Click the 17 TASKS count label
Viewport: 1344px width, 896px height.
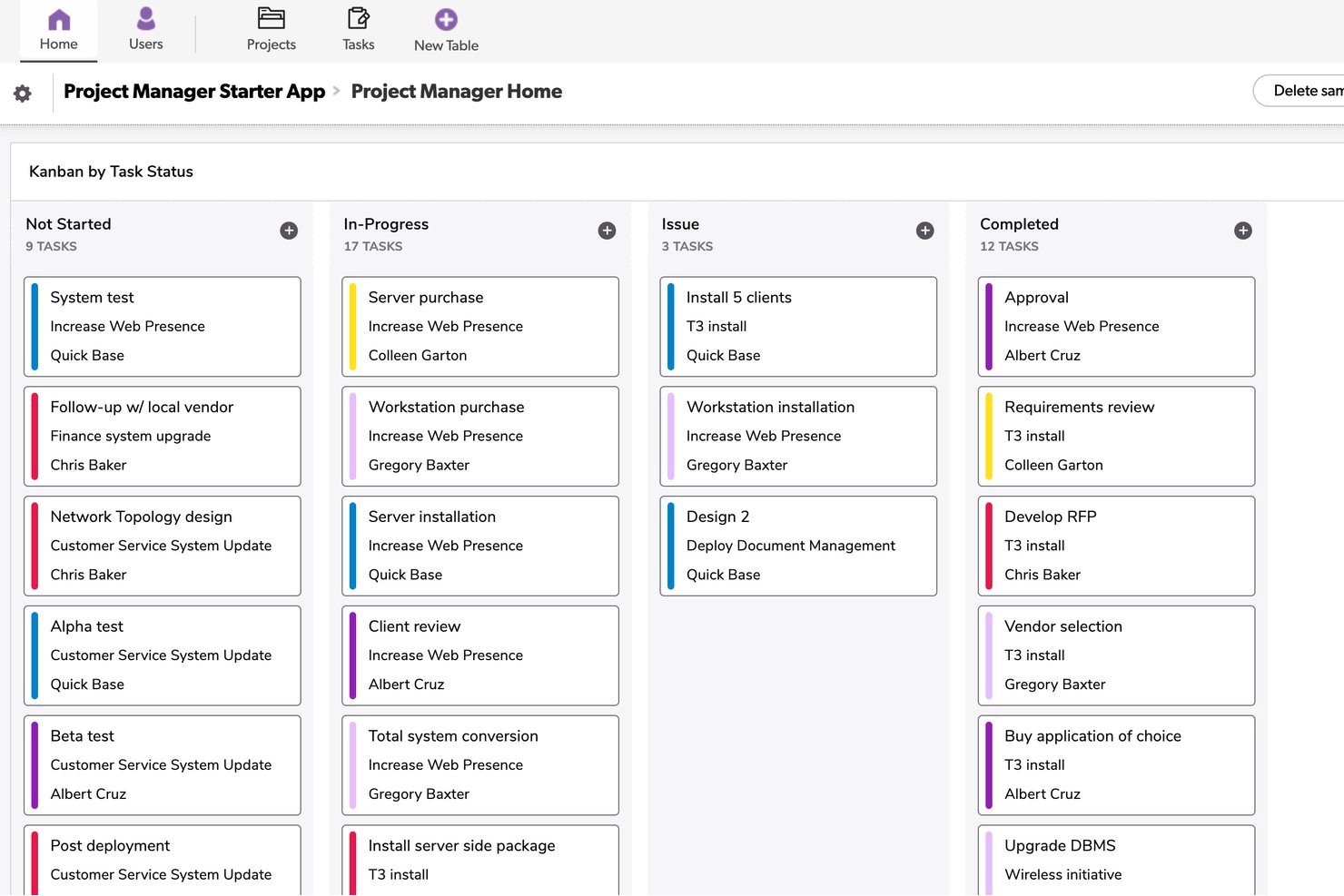373,246
